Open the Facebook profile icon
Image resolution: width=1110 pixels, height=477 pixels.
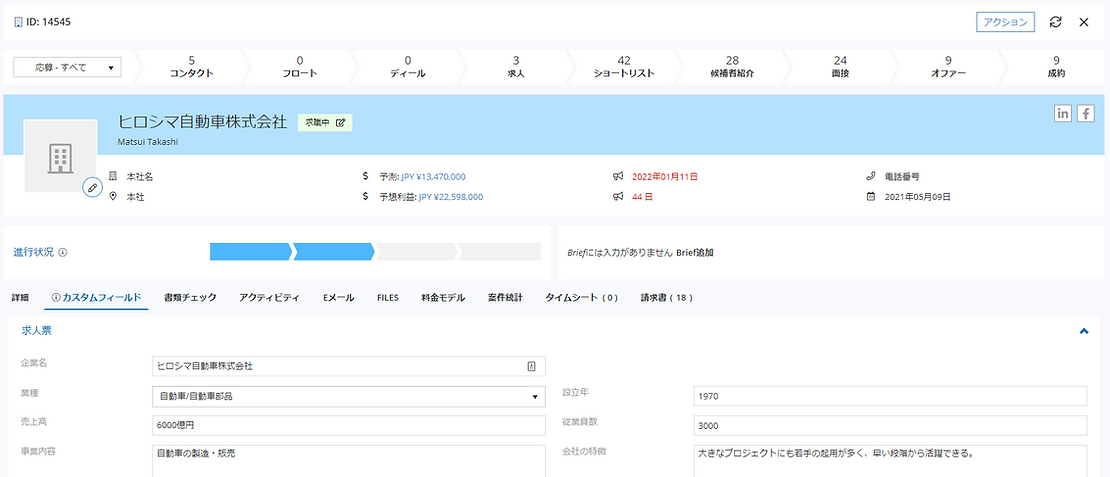1085,114
